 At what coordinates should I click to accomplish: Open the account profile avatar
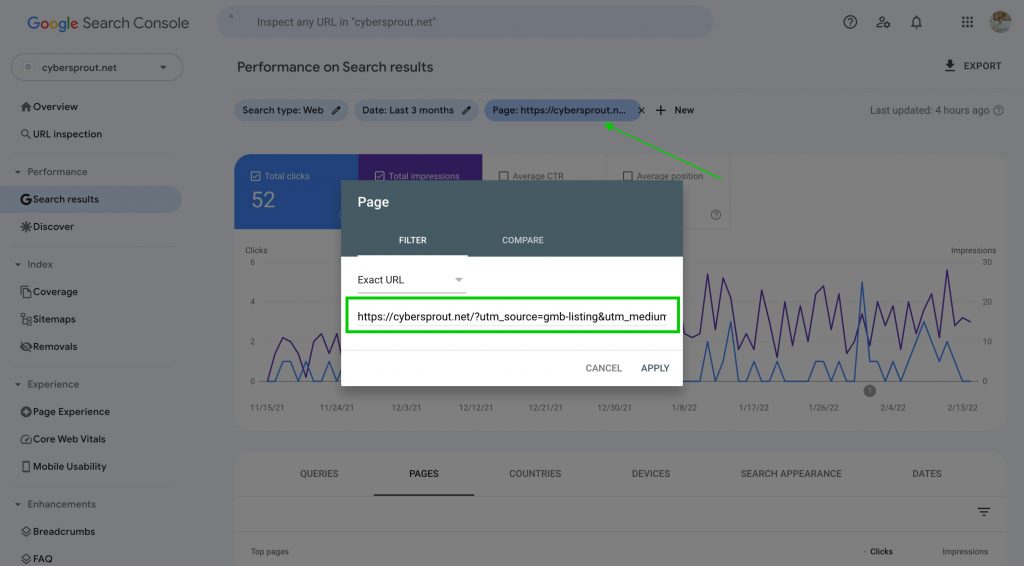[1000, 22]
